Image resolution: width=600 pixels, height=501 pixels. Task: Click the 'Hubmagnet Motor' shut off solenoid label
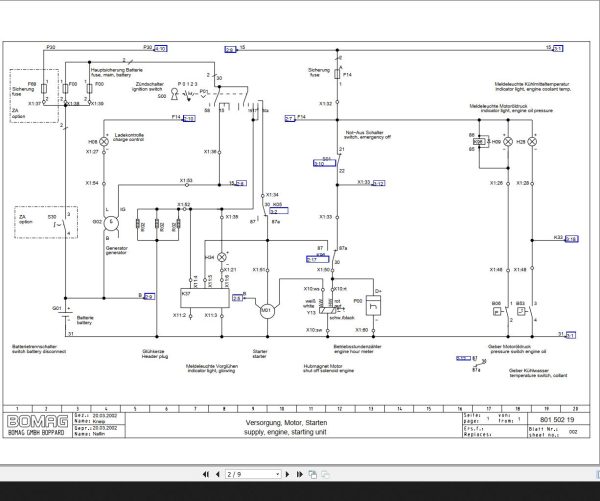(329, 368)
